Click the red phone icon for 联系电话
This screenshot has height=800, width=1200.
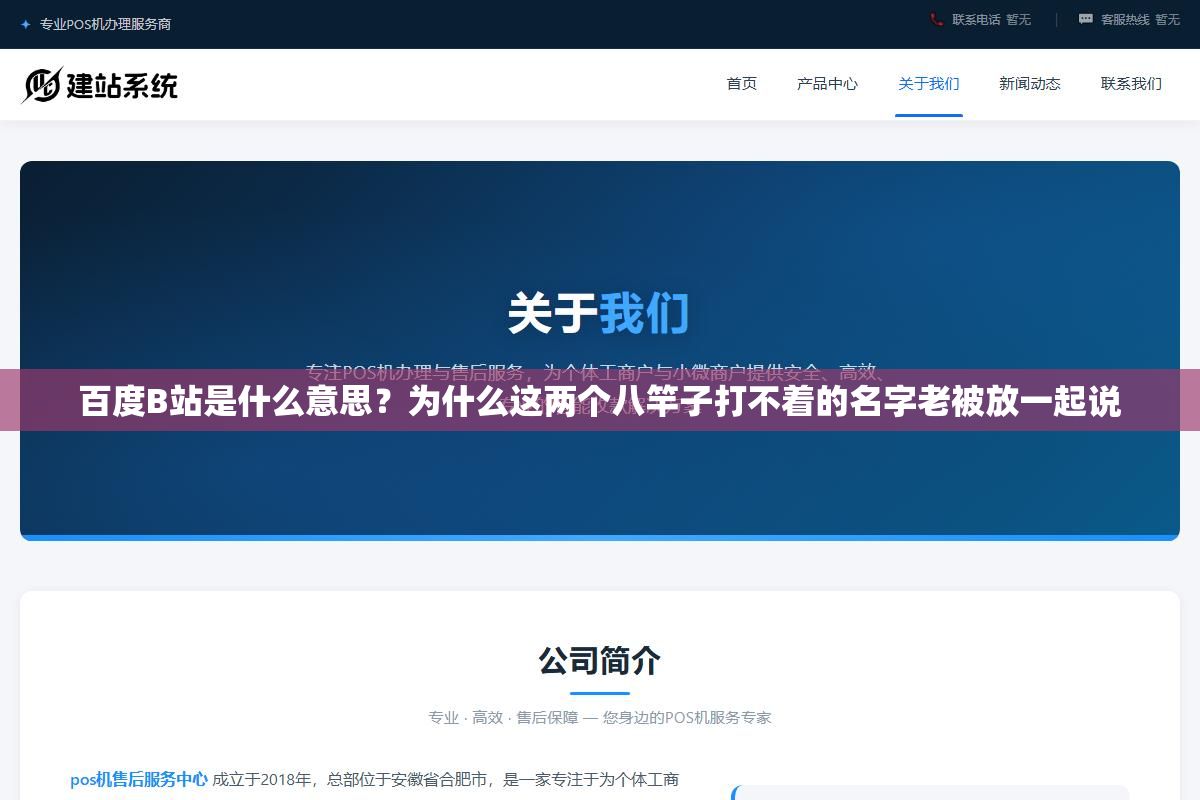pos(937,19)
